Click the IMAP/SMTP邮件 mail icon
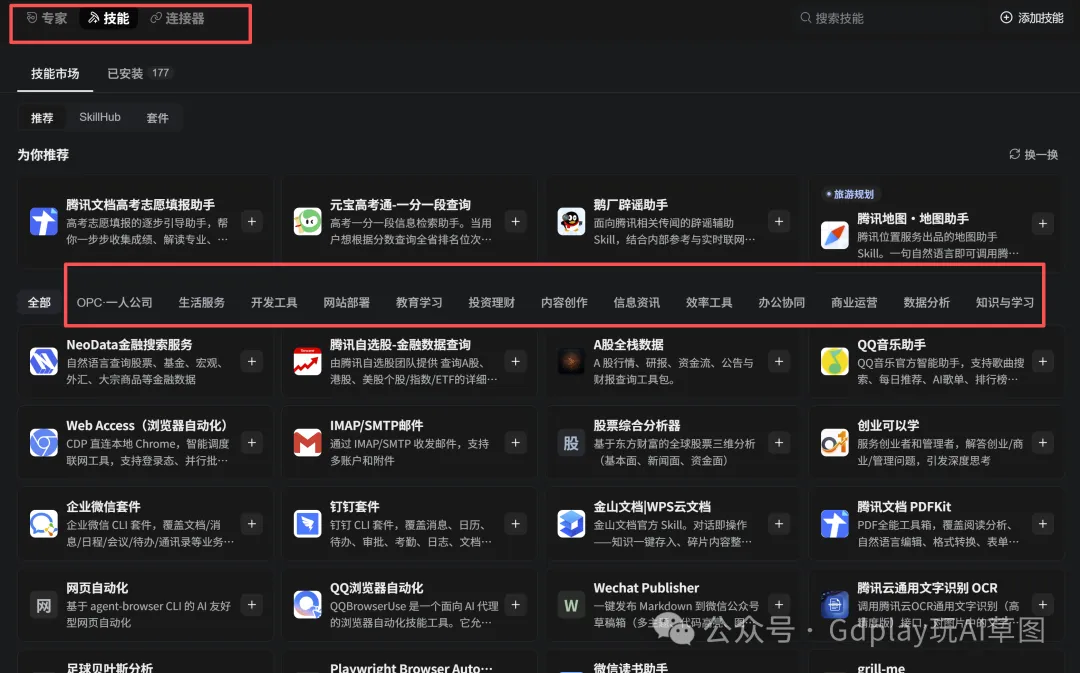The height and width of the screenshot is (673, 1080). (x=307, y=443)
